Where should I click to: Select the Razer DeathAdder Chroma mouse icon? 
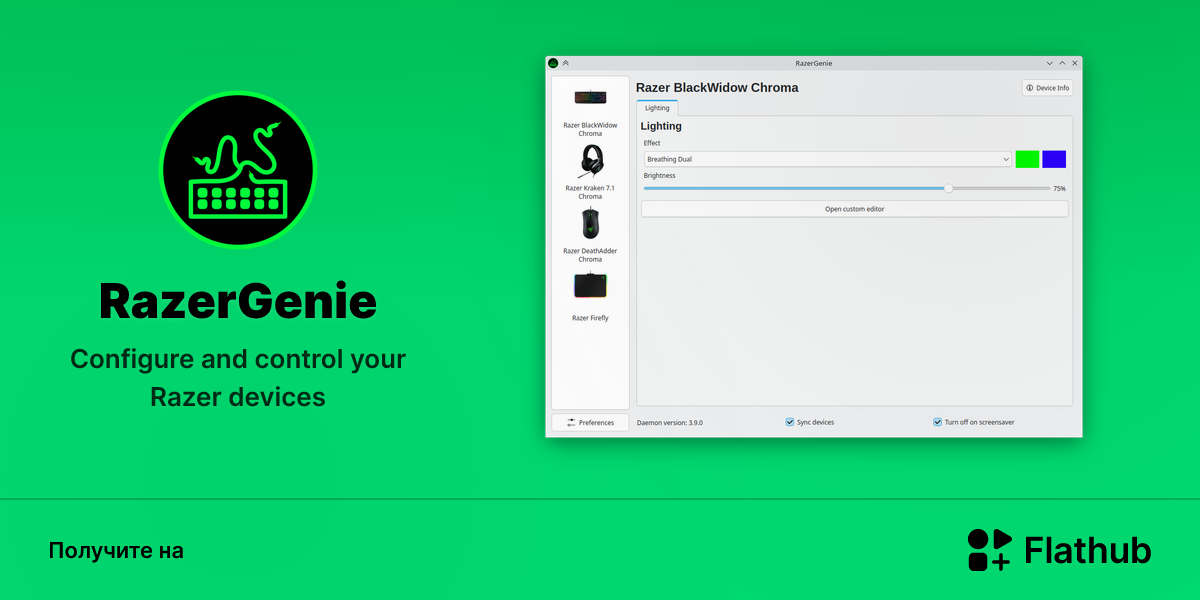pos(590,223)
